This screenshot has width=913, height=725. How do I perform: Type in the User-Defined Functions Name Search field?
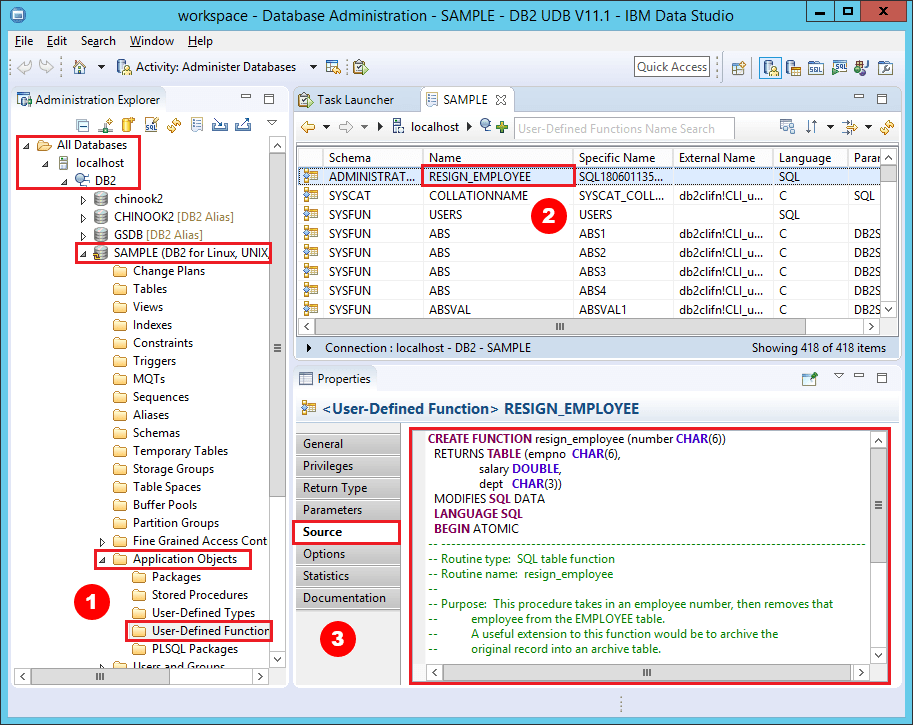[x=623, y=128]
